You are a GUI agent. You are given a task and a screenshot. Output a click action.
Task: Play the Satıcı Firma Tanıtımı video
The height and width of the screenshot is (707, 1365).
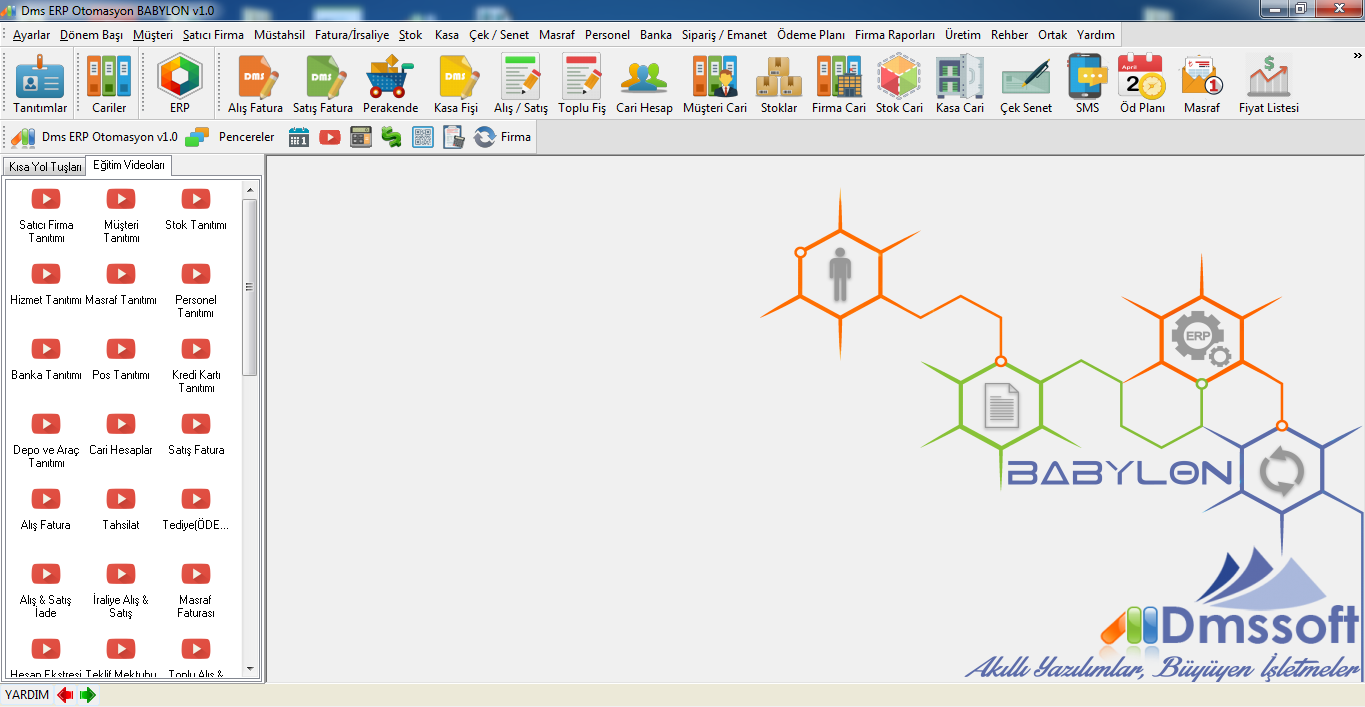46,200
